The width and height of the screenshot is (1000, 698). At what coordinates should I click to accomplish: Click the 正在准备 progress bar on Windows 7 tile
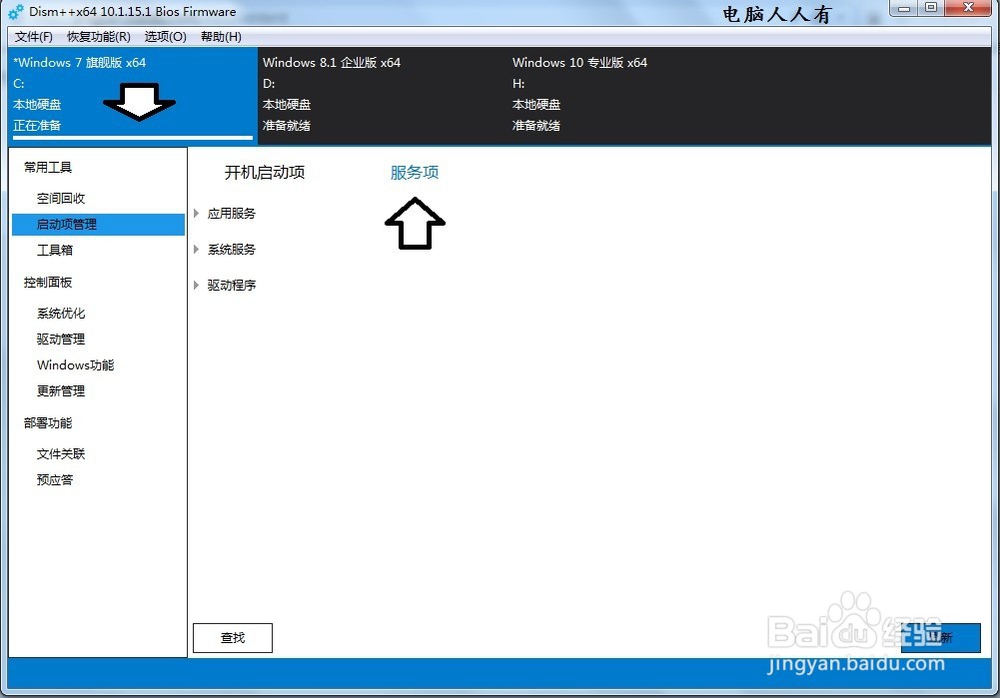pos(133,137)
